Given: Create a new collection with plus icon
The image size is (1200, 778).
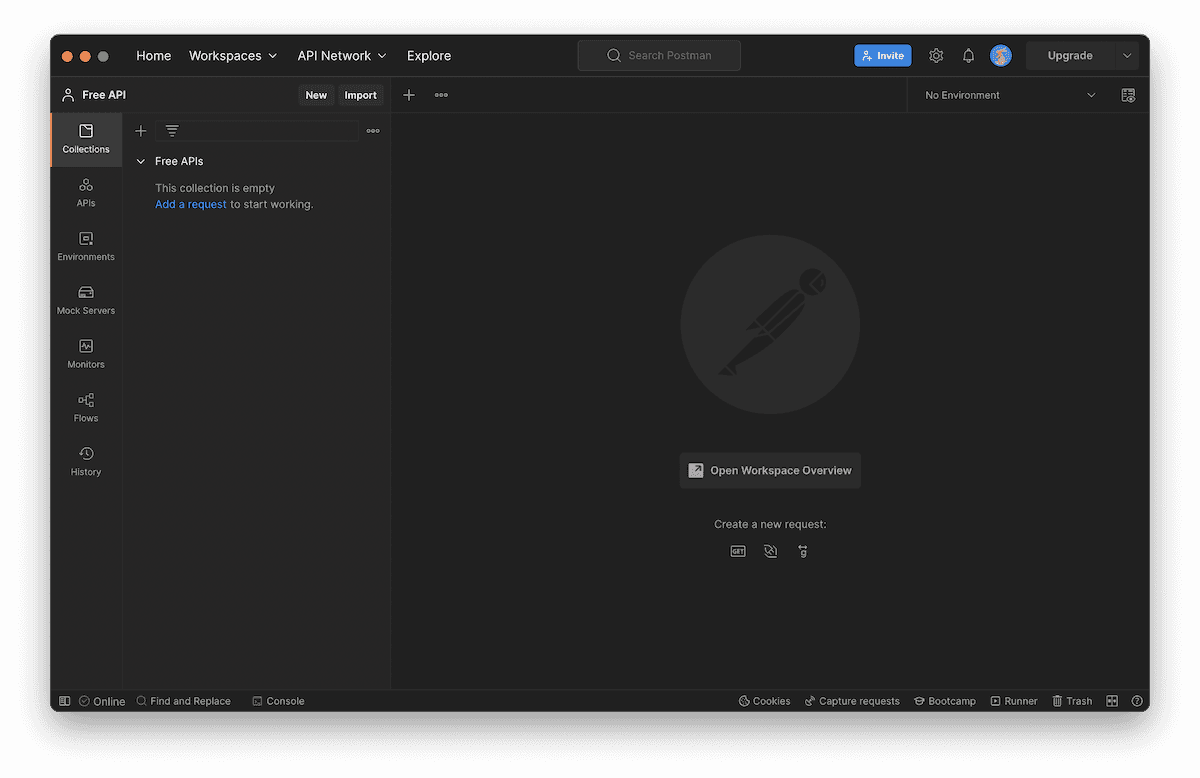Looking at the screenshot, I should [x=141, y=131].
